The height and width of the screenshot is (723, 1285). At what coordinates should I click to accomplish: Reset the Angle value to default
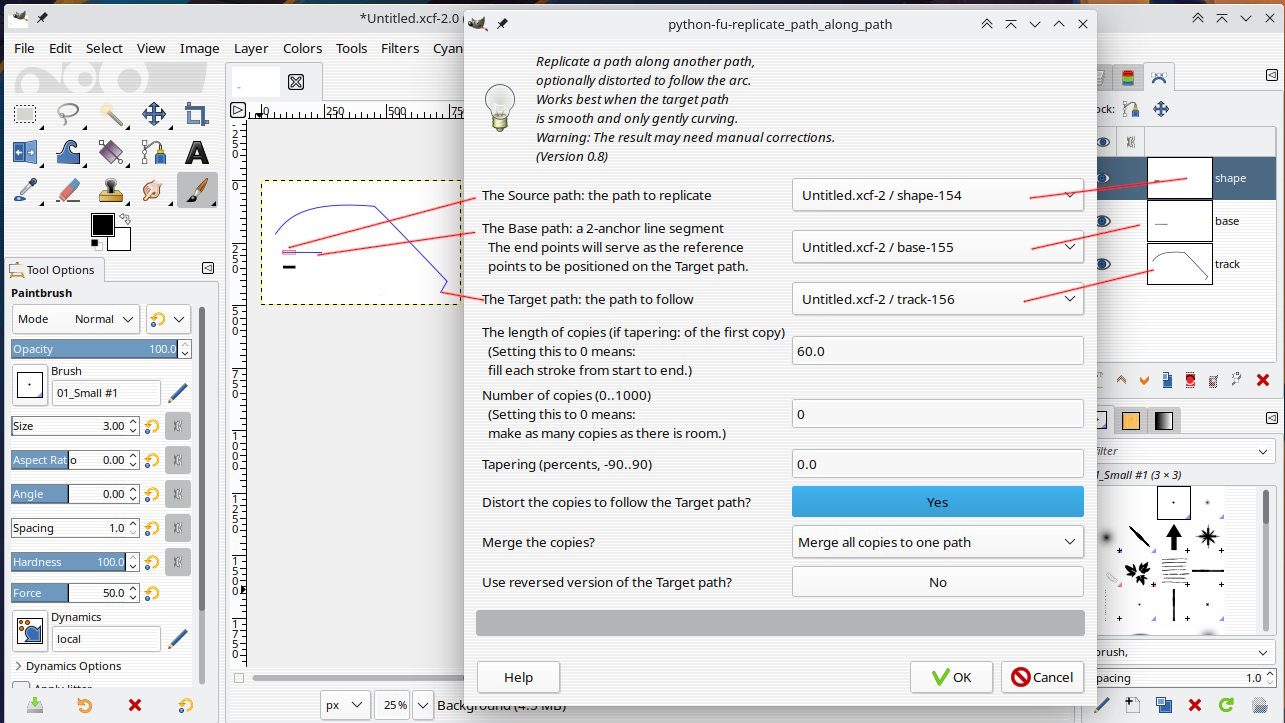click(152, 494)
